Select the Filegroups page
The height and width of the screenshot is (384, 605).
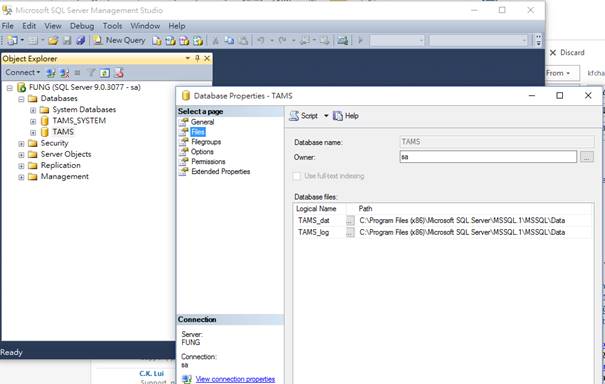tap(206, 142)
